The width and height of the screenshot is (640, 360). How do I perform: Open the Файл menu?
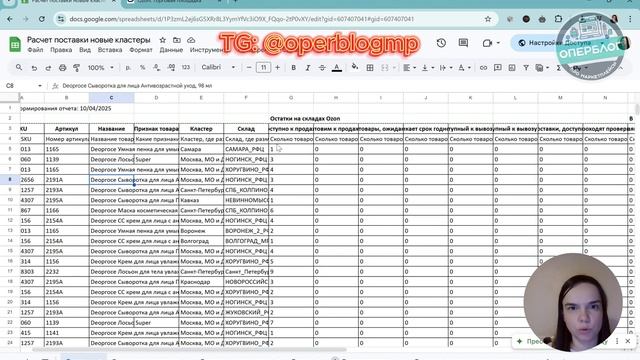coord(35,50)
